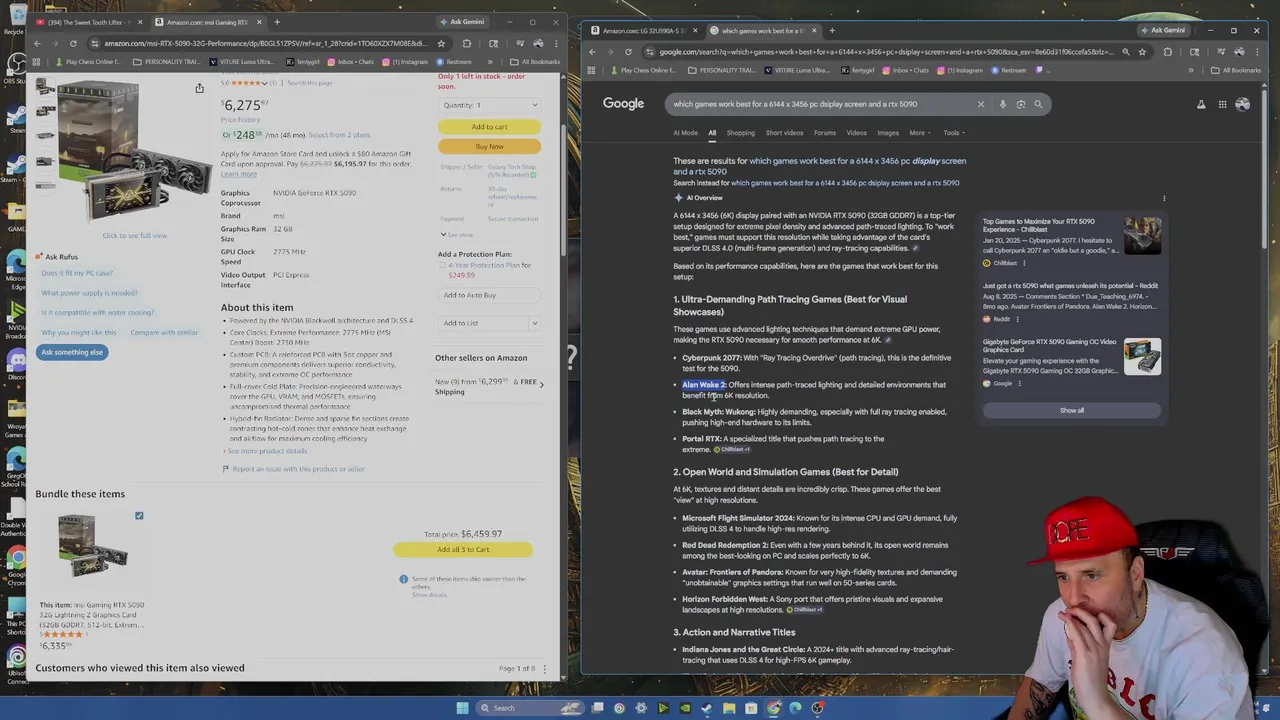This screenshot has width=1280, height=720.
Task: Bookmark the Google search page with star
Action: (1142, 52)
